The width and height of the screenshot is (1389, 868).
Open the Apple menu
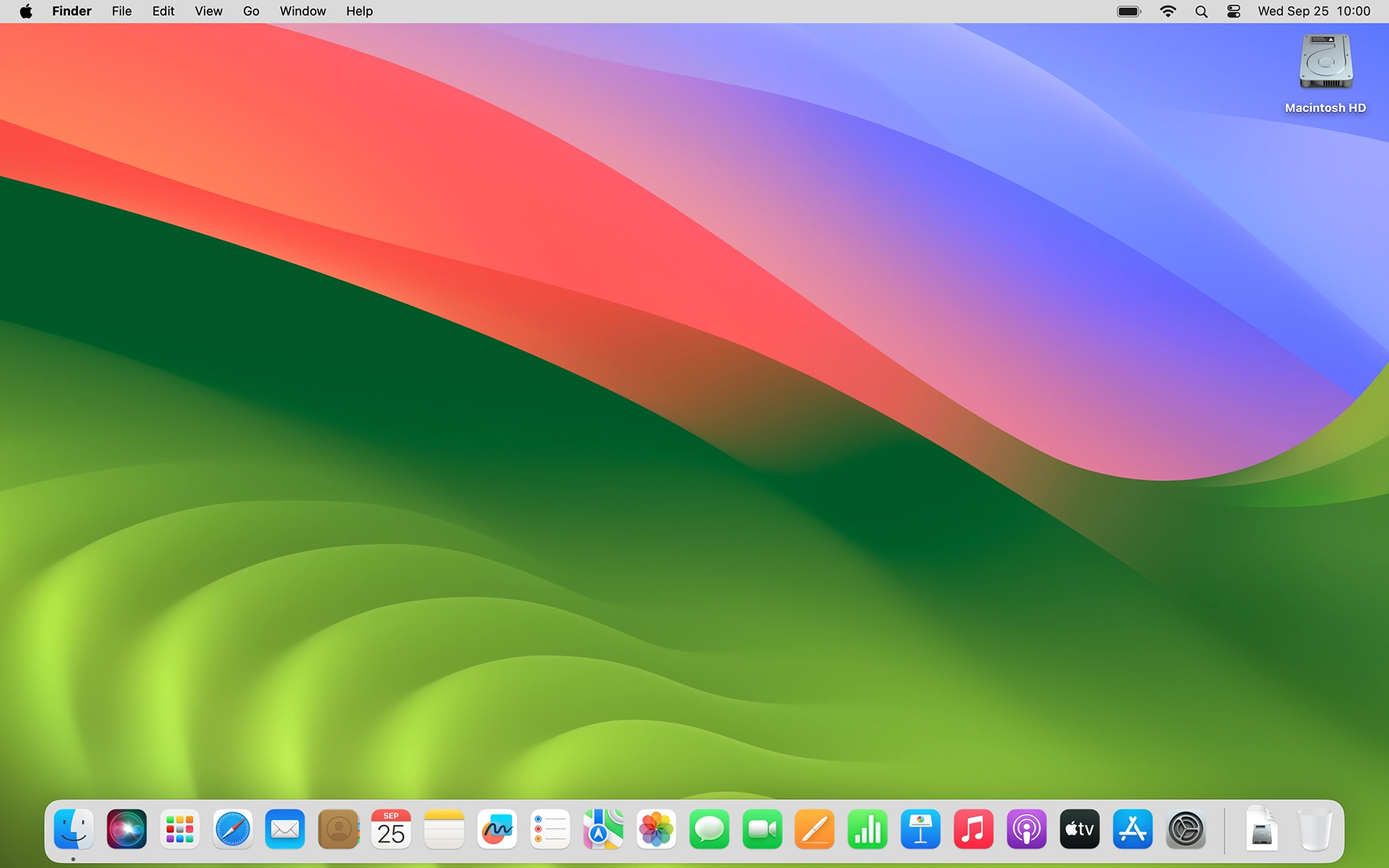[26, 11]
